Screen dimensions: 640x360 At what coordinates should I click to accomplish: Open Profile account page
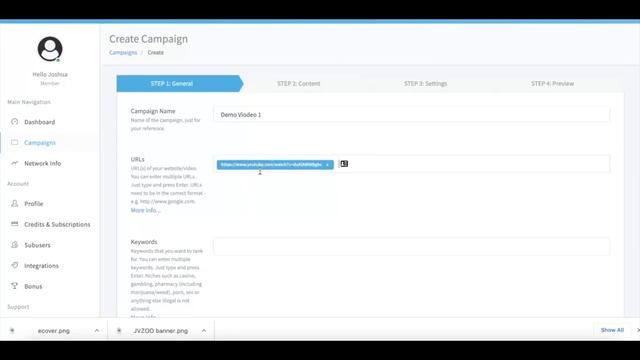33,204
